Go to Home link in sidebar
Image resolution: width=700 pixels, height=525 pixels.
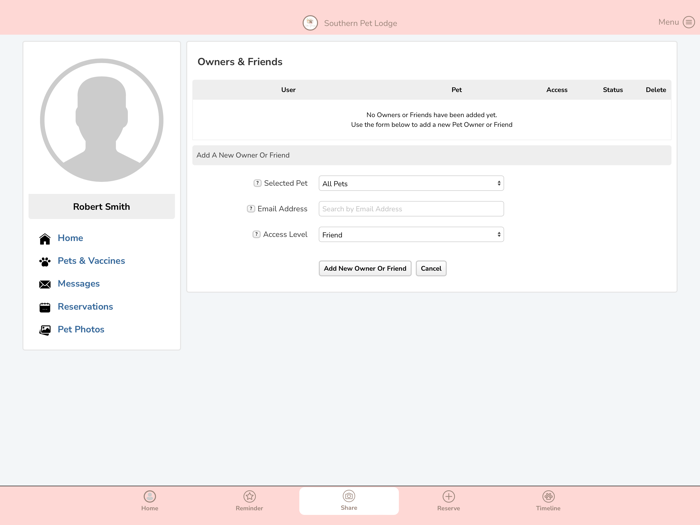(x=70, y=238)
